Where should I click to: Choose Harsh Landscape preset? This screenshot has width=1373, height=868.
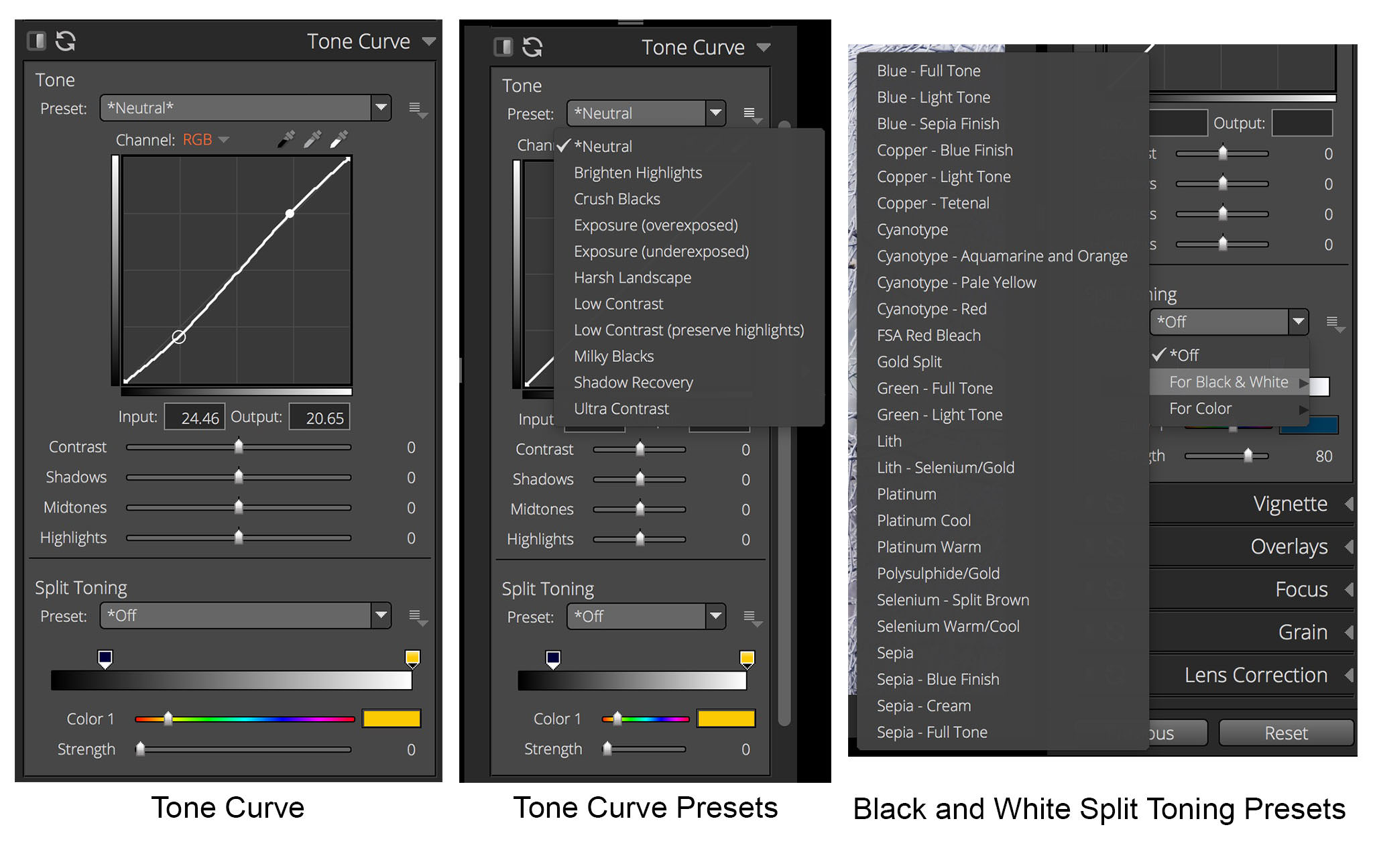click(x=632, y=277)
